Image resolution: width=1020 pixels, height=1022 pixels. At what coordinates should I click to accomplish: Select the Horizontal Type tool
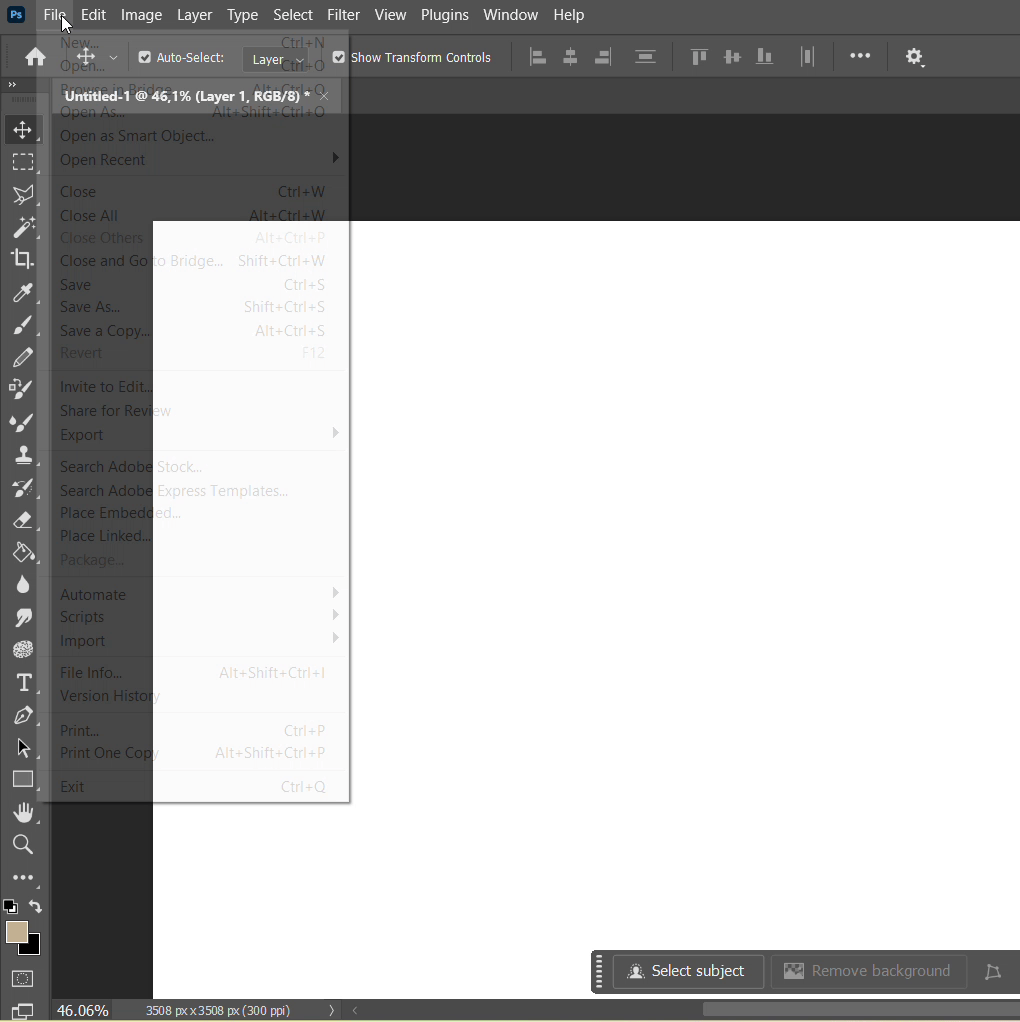pyautogui.click(x=23, y=682)
